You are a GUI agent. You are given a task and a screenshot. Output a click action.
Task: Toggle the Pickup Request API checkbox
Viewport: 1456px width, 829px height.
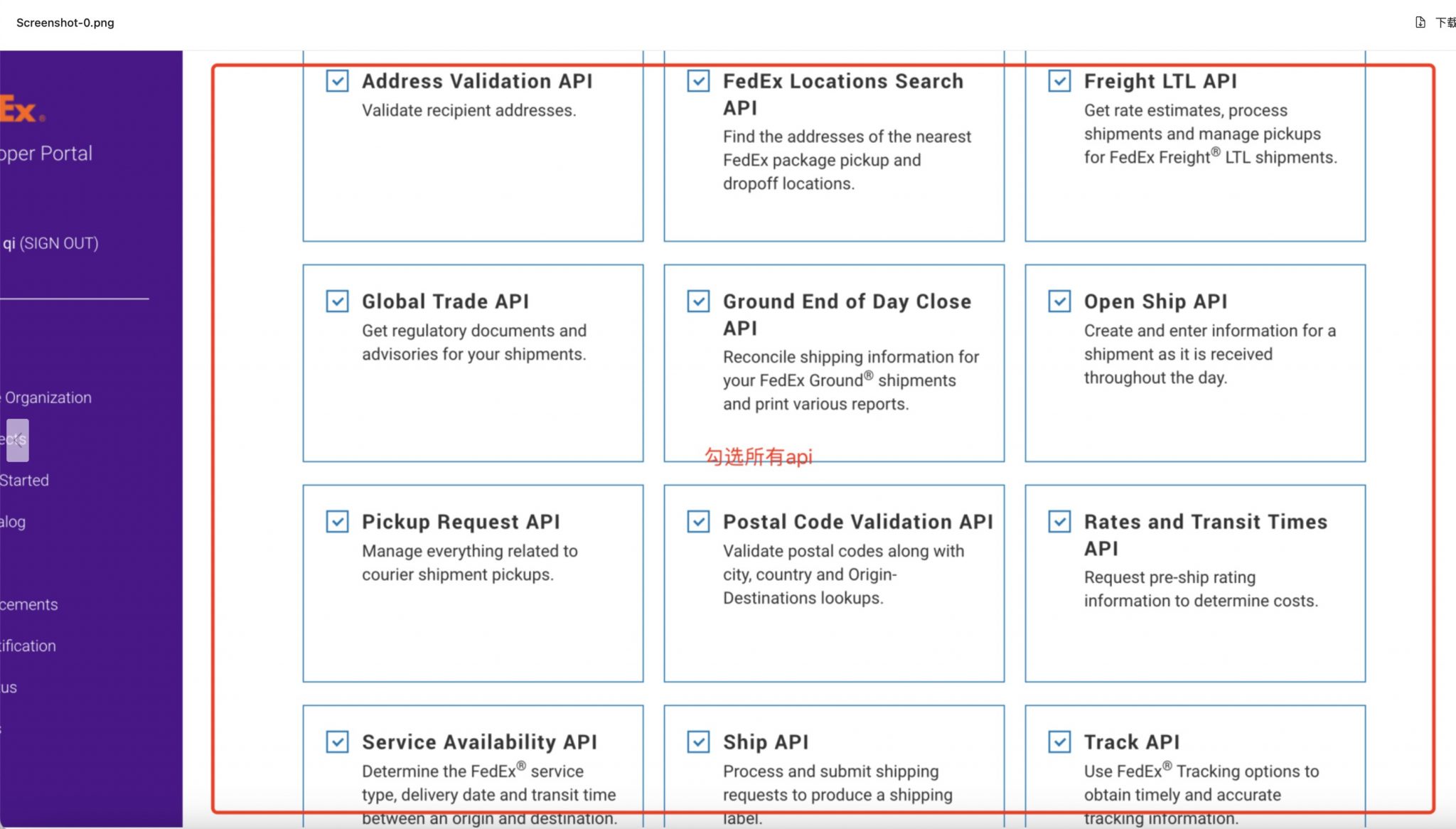click(337, 522)
